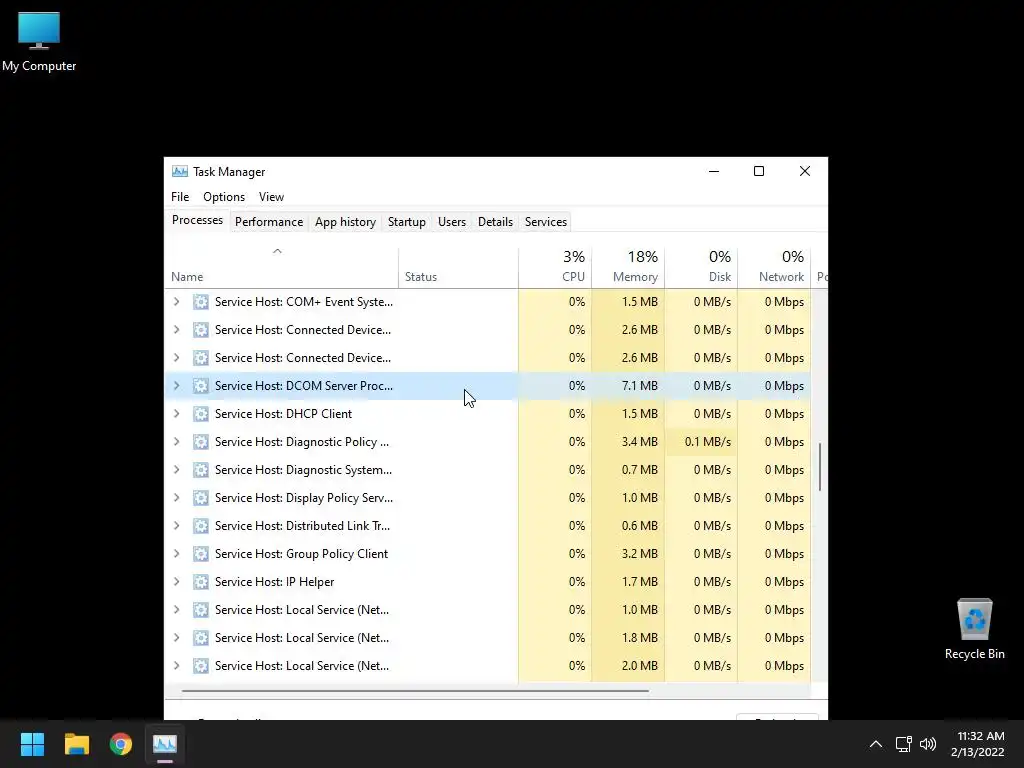Click the gear icon of COM+ Event System row
The width and height of the screenshot is (1024, 768).
point(200,302)
